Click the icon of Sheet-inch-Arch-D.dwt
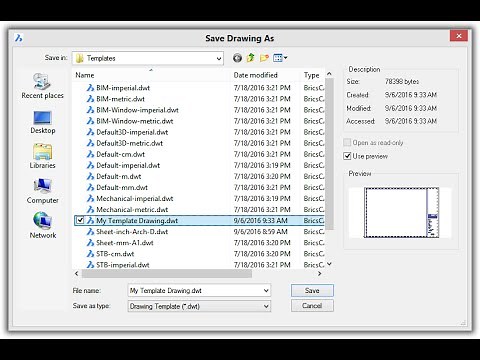The image size is (480, 360). click(x=90, y=231)
